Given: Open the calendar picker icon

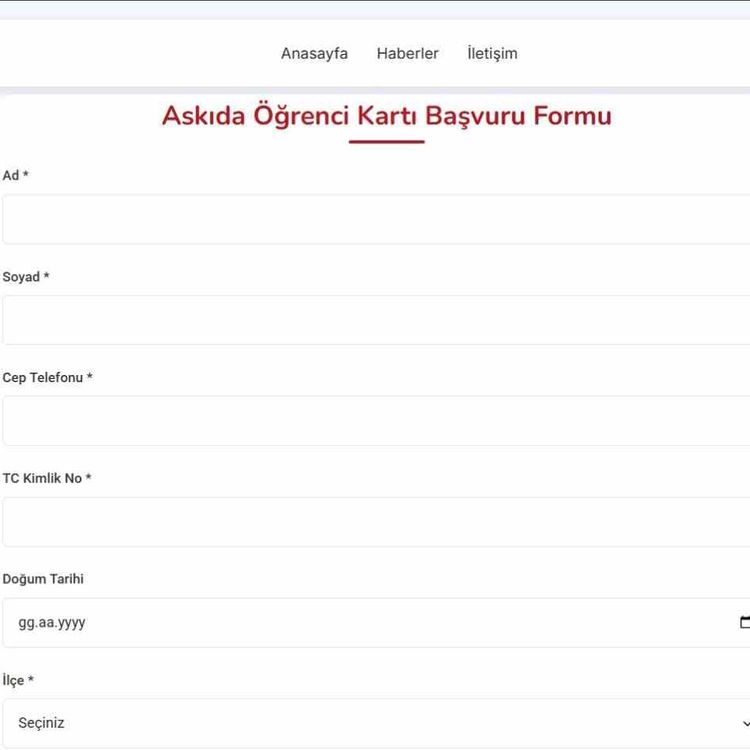Looking at the screenshot, I should [x=744, y=622].
